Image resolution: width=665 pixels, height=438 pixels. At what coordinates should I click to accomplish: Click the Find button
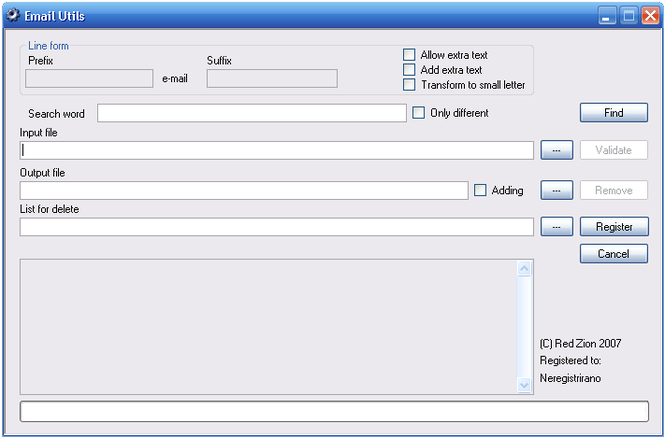tap(614, 113)
